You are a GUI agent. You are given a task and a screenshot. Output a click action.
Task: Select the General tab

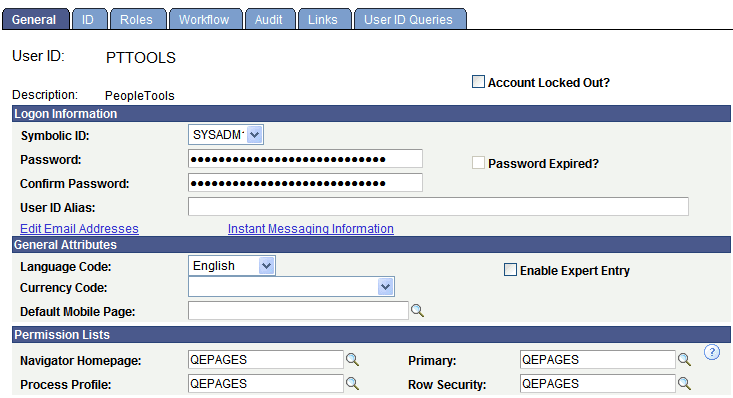coord(36,19)
